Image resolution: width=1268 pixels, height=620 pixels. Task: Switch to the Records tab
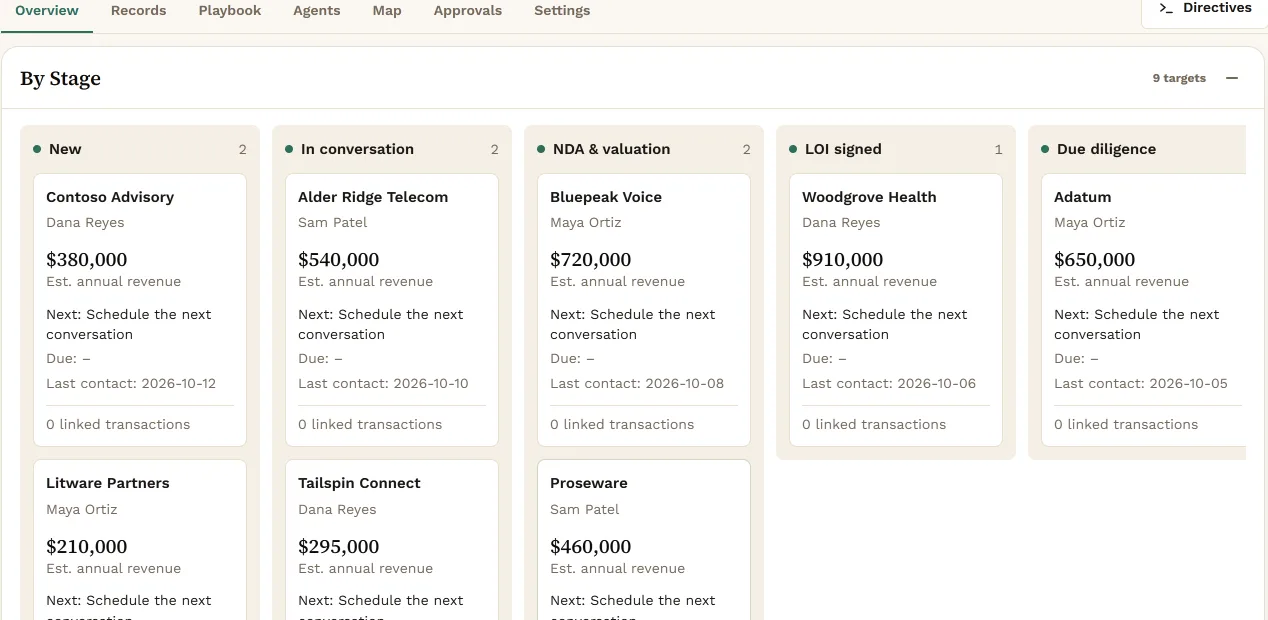[139, 11]
